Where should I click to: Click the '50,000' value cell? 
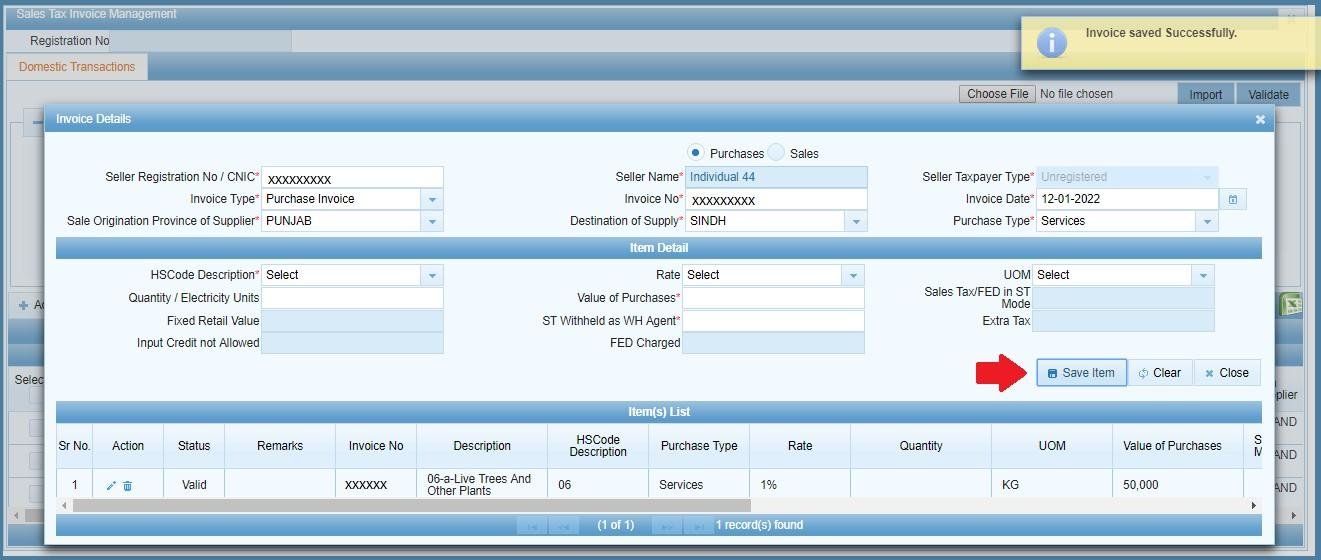pos(1178,485)
